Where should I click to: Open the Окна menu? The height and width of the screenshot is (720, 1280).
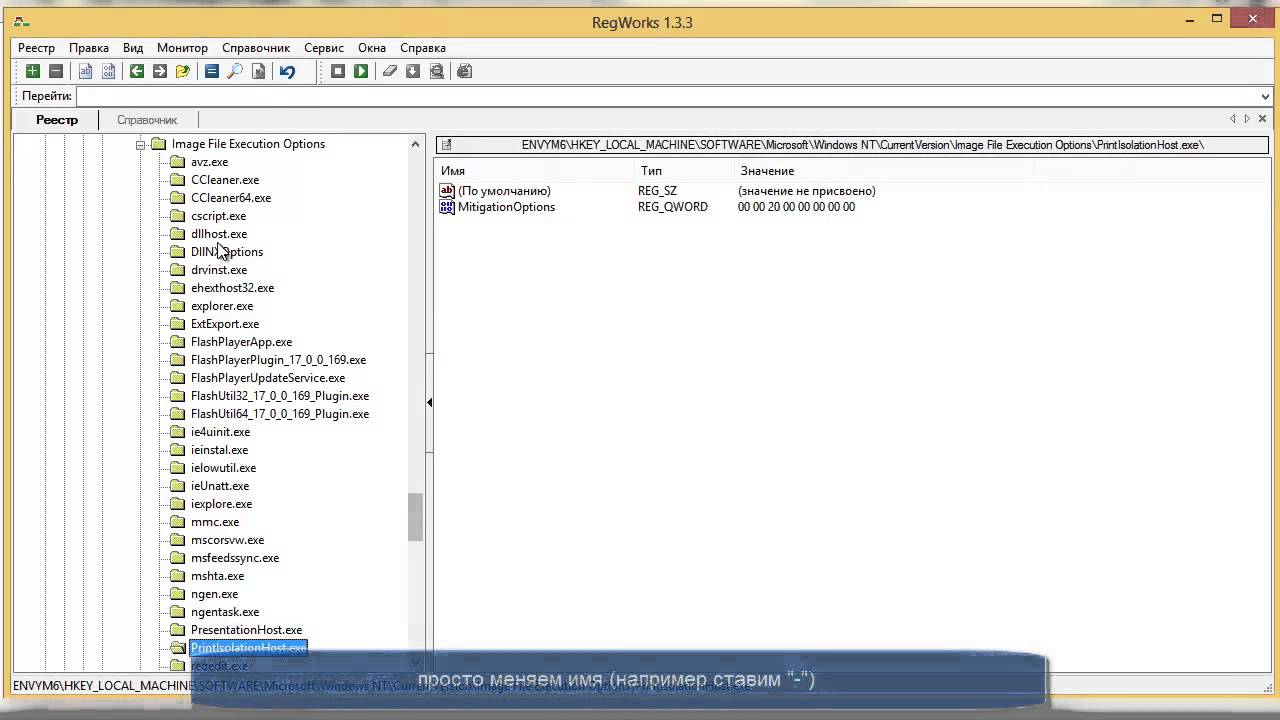coord(372,48)
